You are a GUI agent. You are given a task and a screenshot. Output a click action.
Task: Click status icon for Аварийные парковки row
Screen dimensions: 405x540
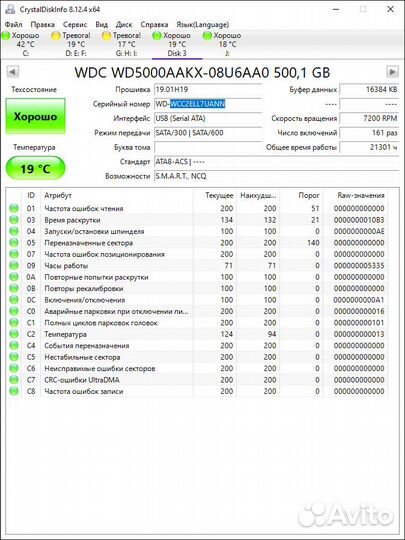pyautogui.click(x=14, y=311)
